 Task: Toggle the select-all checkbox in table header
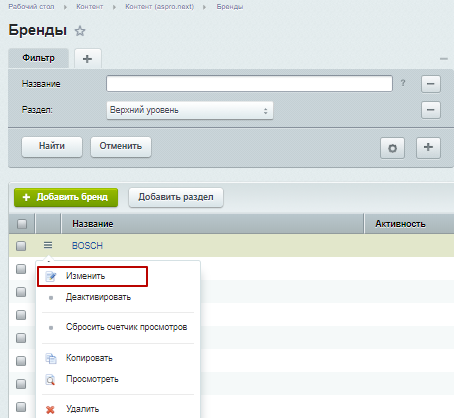[x=22, y=224]
